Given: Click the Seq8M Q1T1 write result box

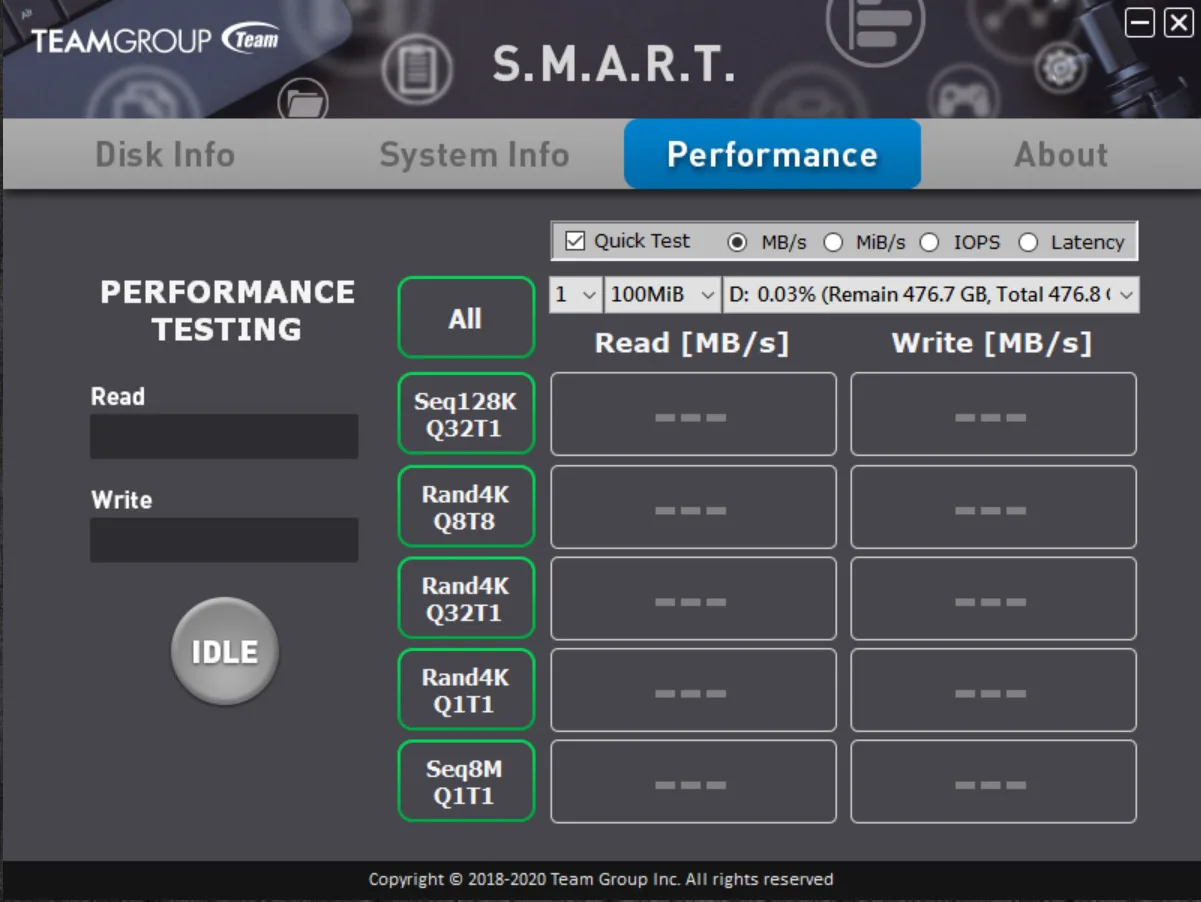Looking at the screenshot, I should point(993,782).
